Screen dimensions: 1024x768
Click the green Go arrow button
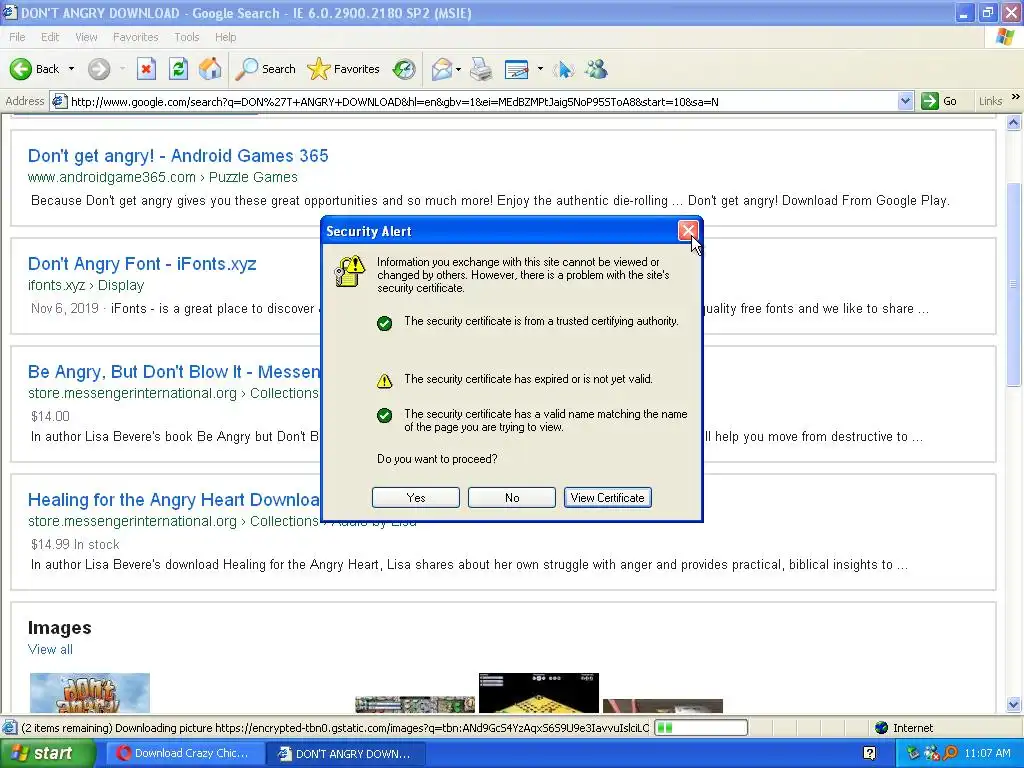tap(929, 101)
